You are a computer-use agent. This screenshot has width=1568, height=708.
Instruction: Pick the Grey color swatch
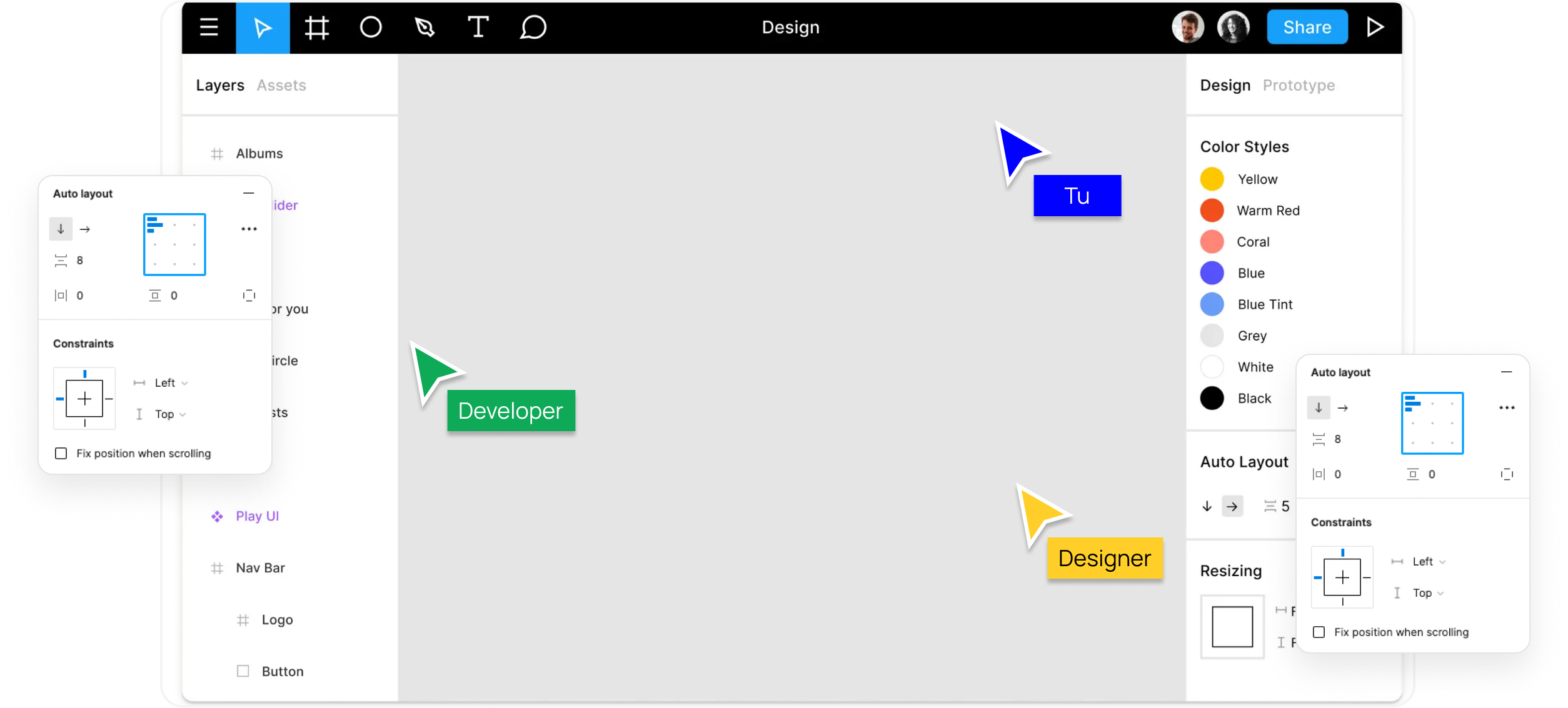point(1212,336)
